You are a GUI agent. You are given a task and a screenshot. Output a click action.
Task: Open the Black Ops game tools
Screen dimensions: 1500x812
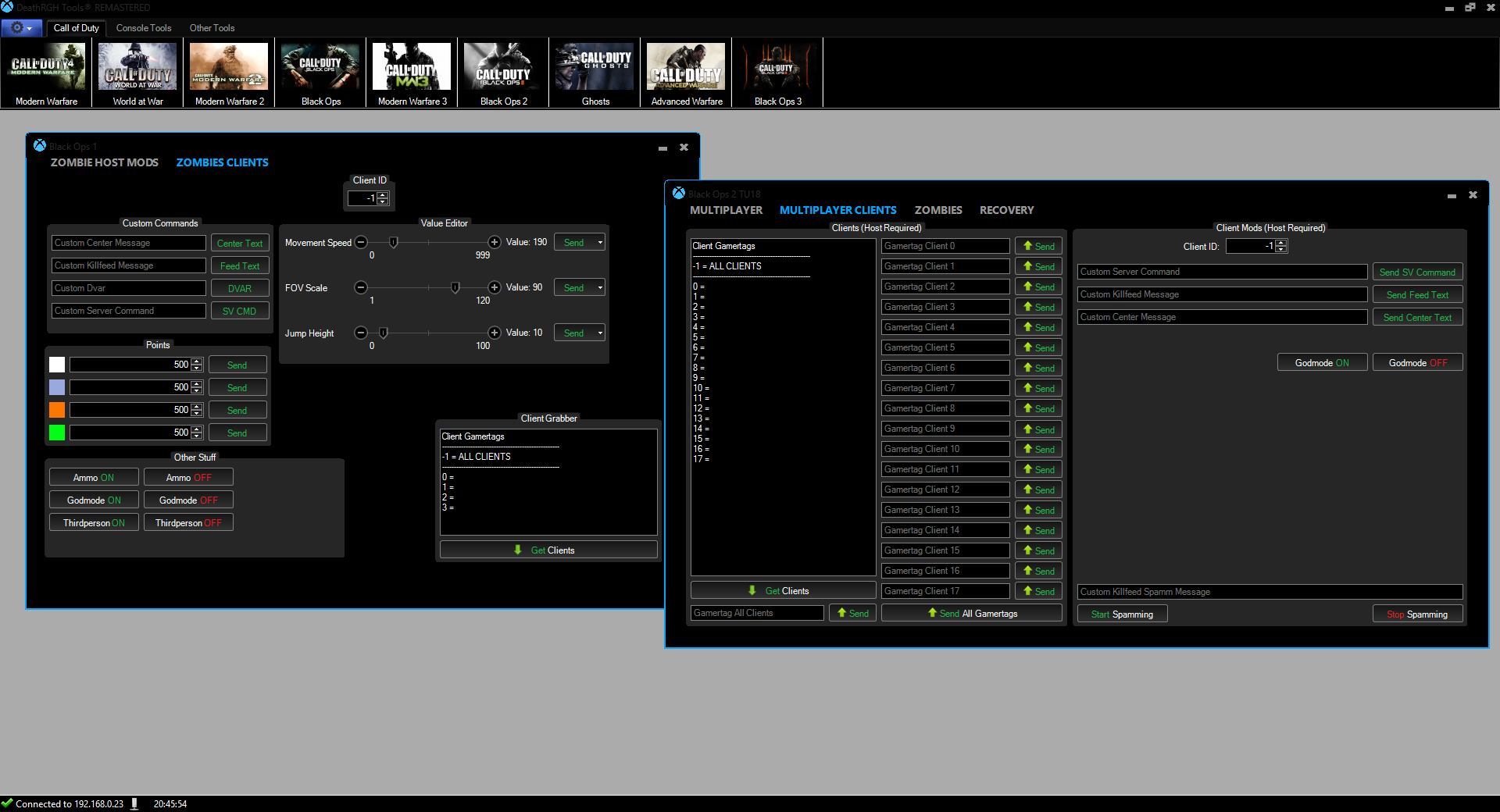320,74
